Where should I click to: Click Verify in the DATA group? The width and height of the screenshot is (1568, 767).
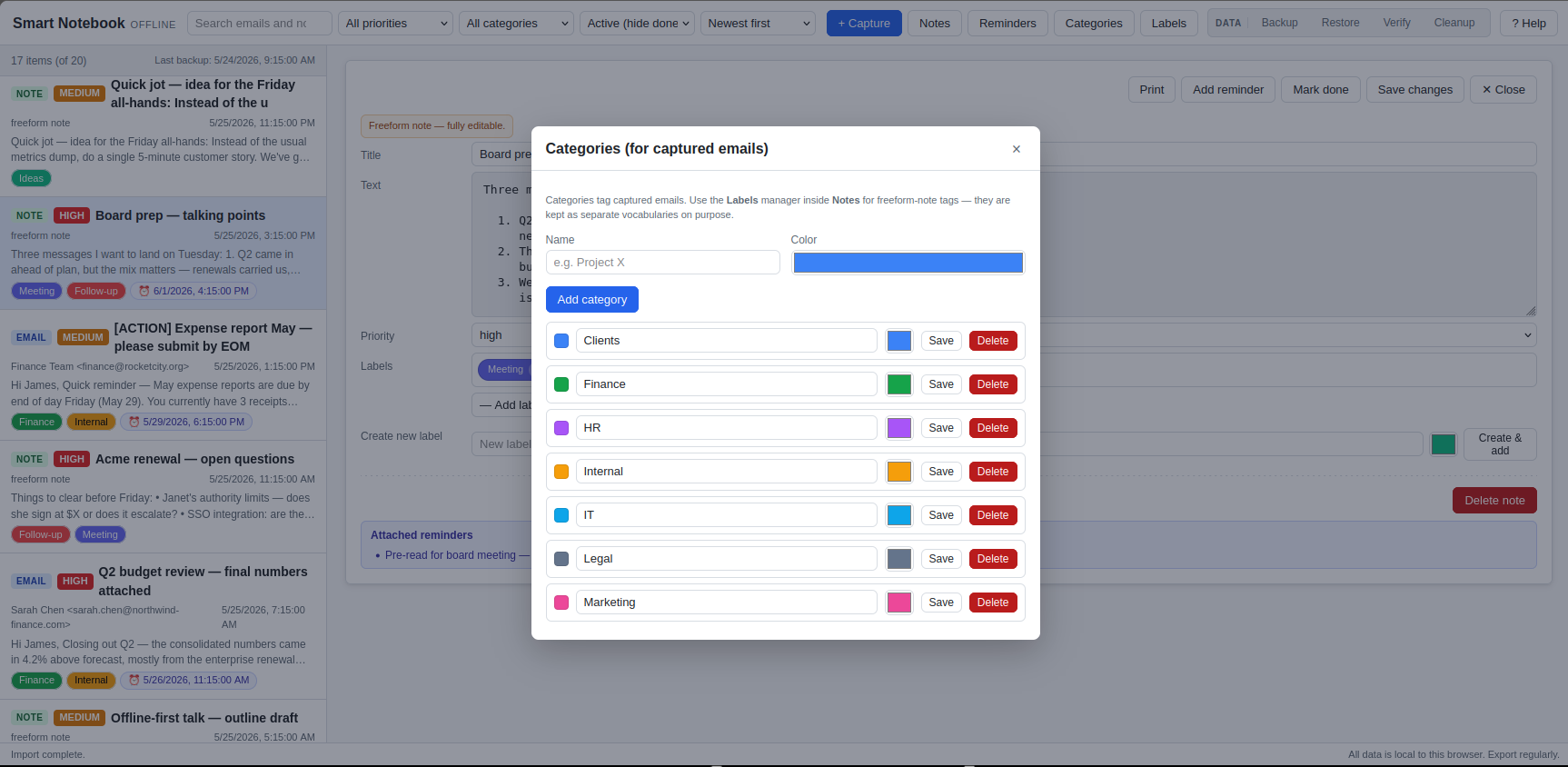click(x=1396, y=23)
